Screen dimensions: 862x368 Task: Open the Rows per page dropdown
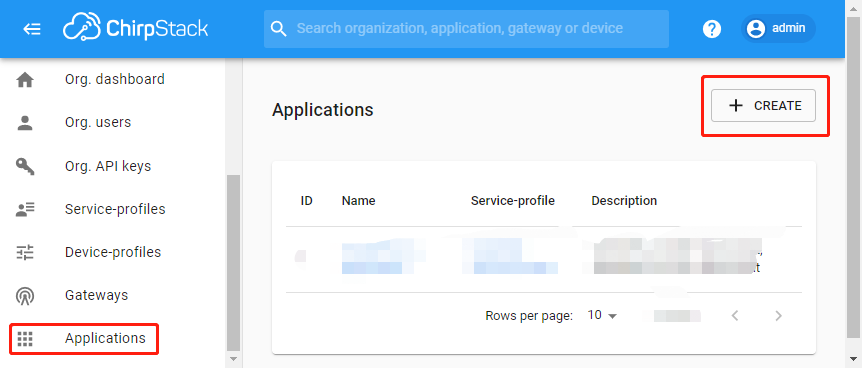pos(602,316)
